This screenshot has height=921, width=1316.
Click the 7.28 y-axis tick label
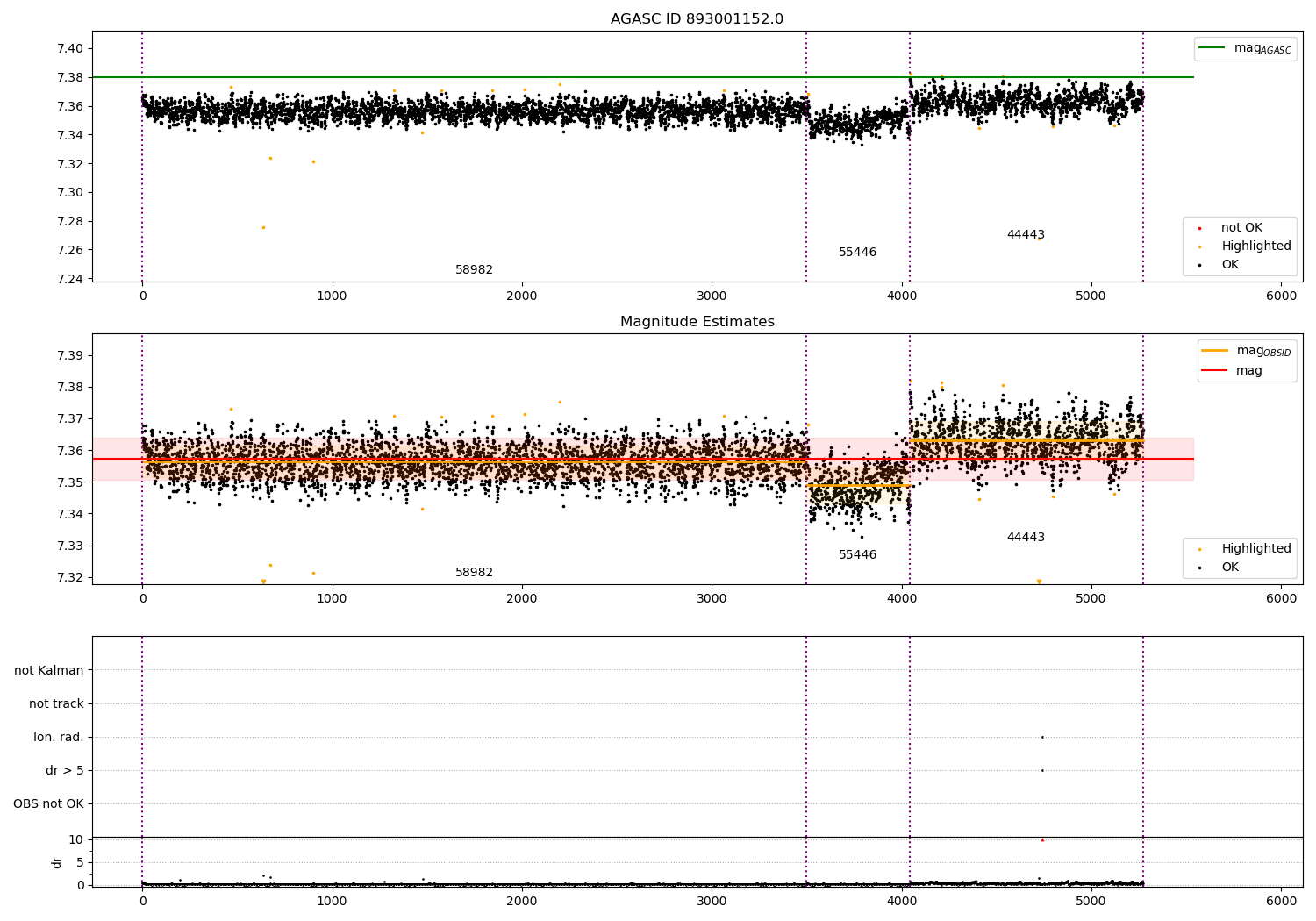[71, 221]
